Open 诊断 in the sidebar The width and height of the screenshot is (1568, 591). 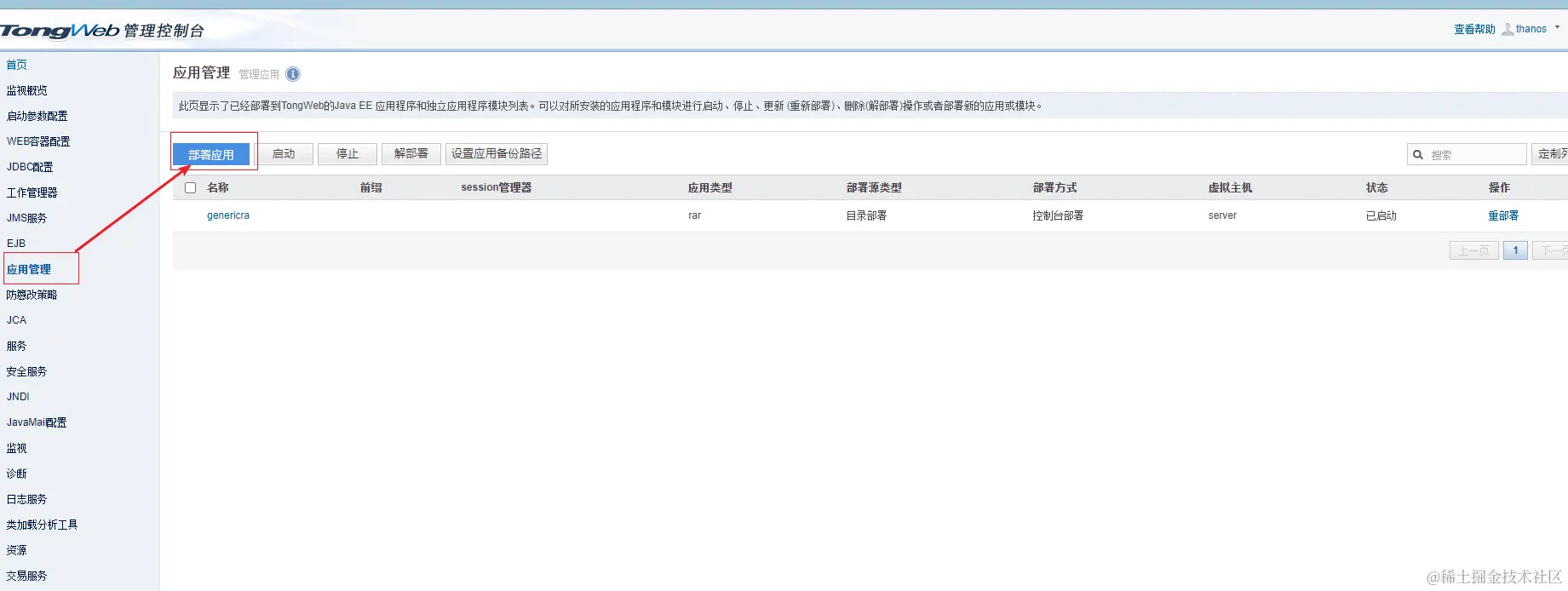pyautogui.click(x=17, y=473)
